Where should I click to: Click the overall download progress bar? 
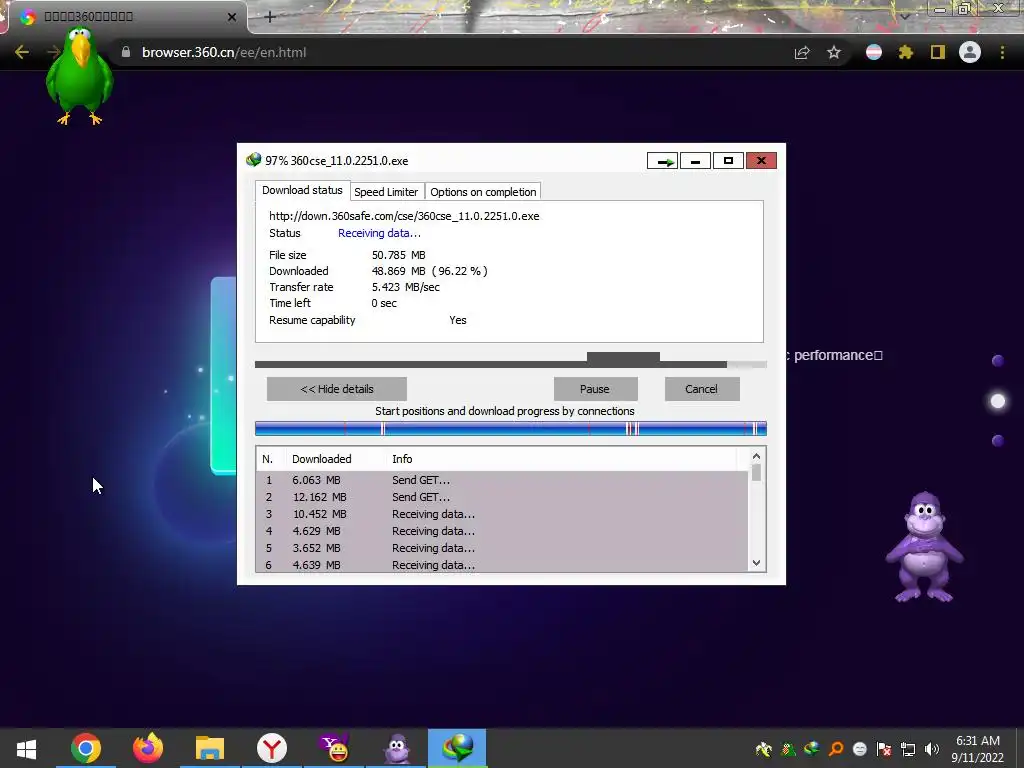510,364
